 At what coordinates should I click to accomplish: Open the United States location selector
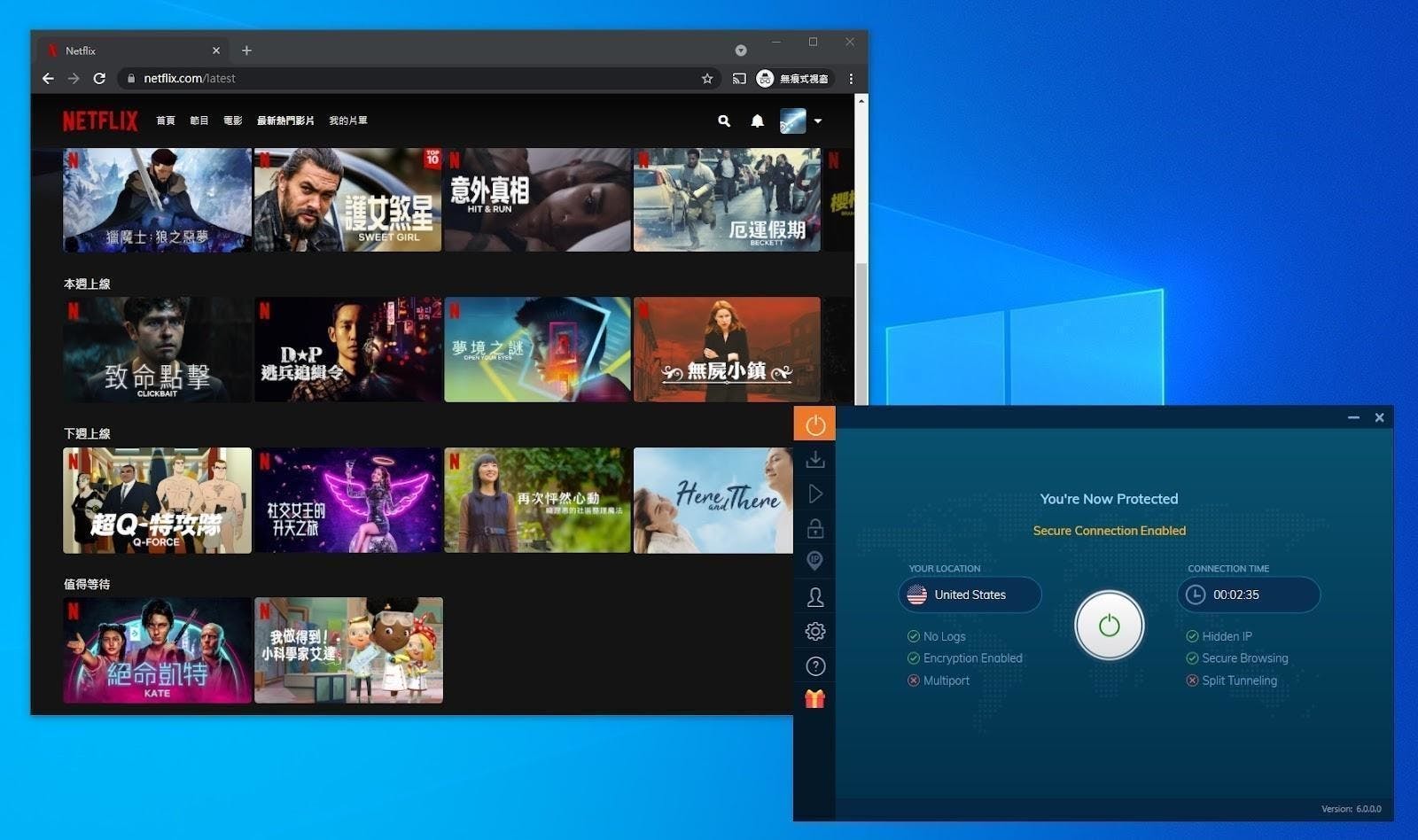click(x=970, y=595)
